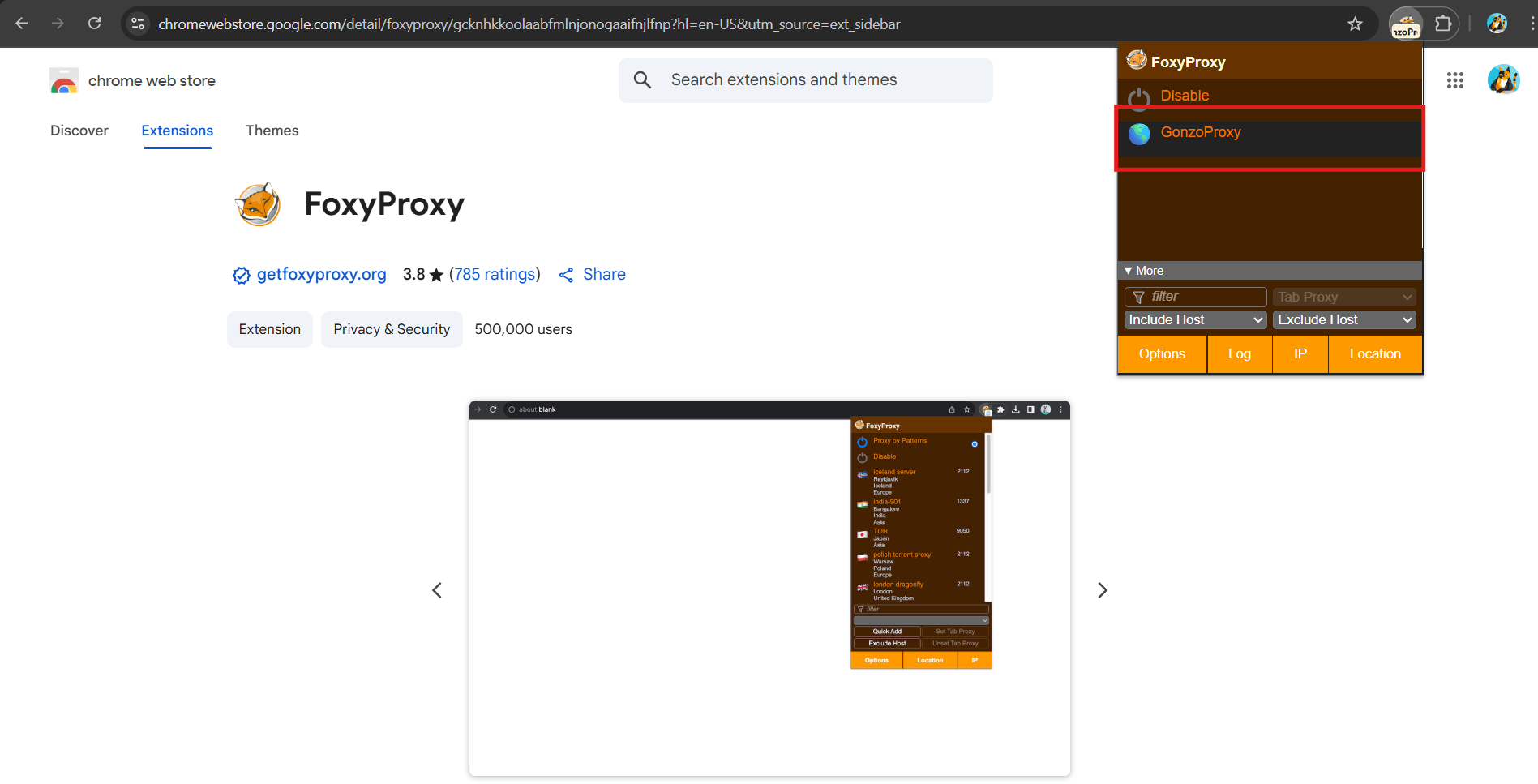Click the verified publisher badge icon
Screen dimensions: 1538x784
tap(242, 276)
